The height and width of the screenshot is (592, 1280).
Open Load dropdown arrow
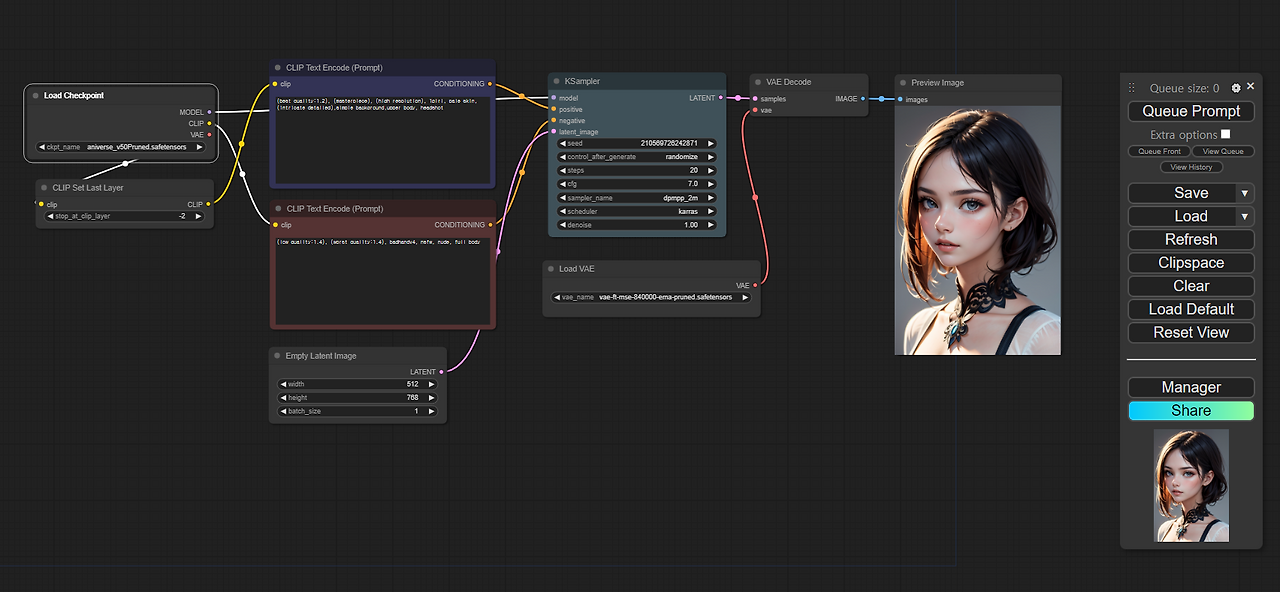point(1245,216)
